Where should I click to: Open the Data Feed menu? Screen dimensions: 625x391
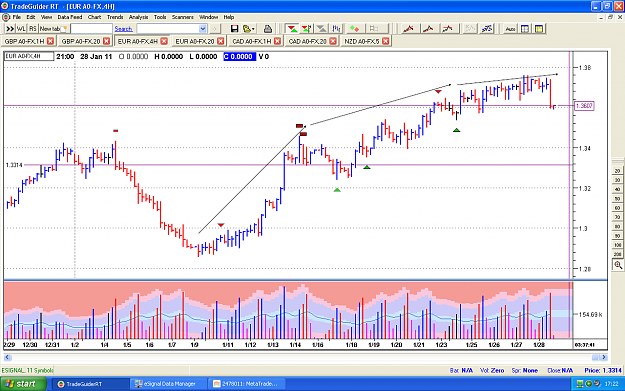(x=70, y=17)
